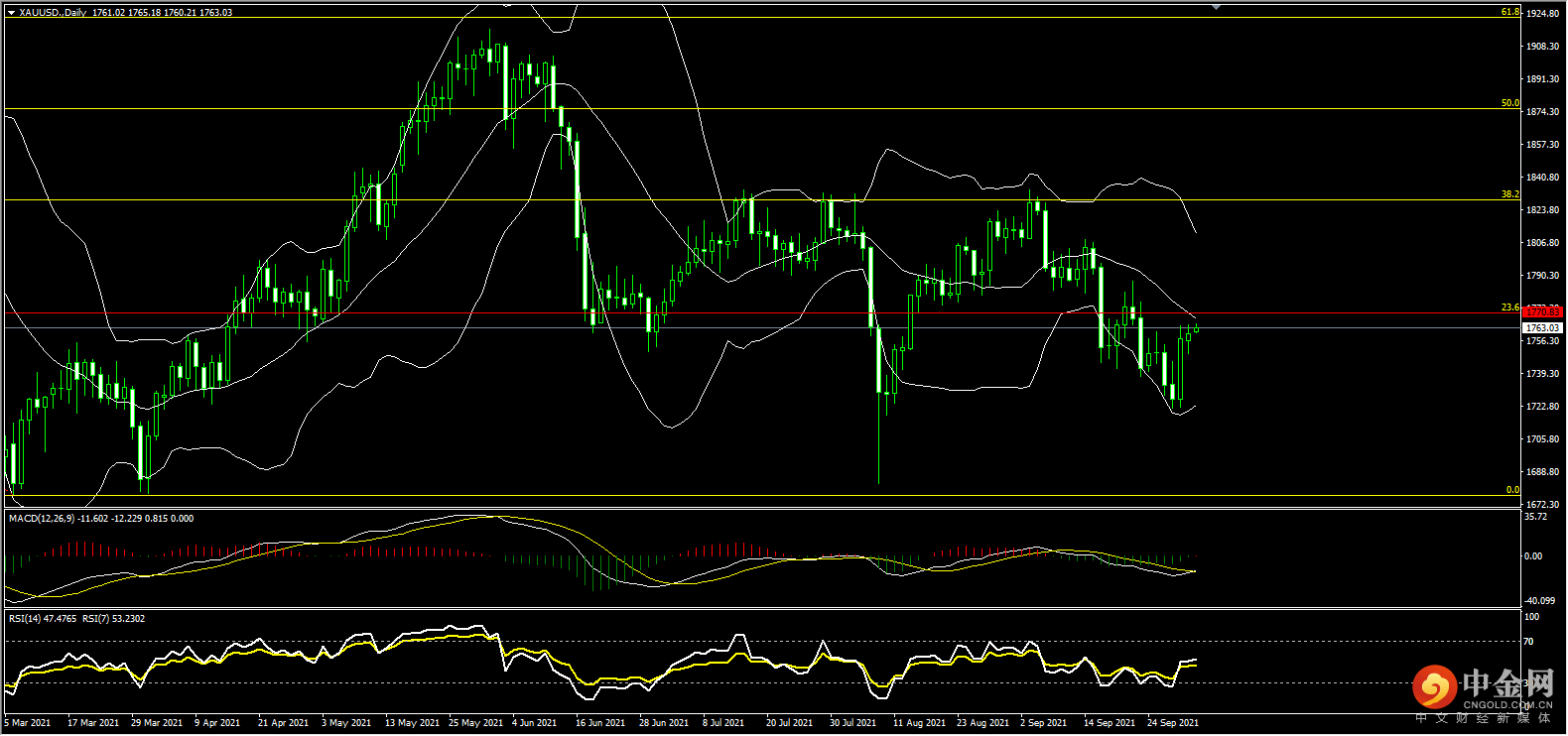This screenshot has width=1568, height=736.
Task: Click the 1705.80 price axis value
Action: point(1542,439)
